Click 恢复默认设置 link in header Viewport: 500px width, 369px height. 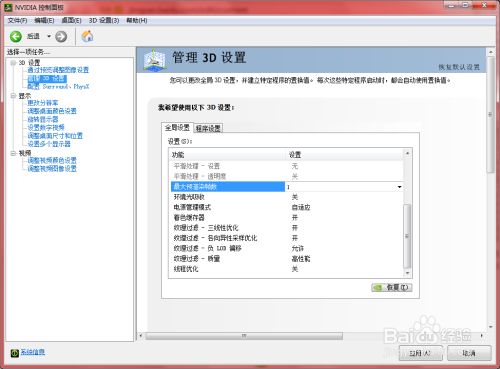pyautogui.click(x=459, y=67)
